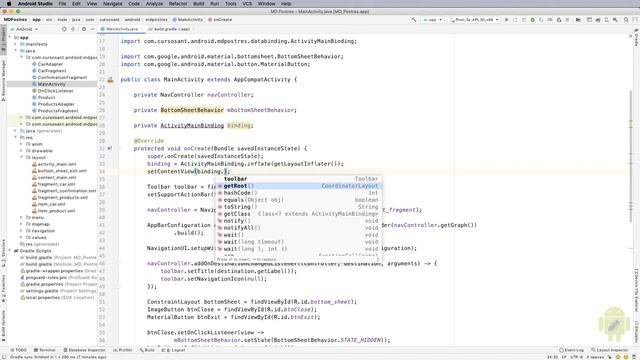Select toolbar suggestion in completion popup
The width and height of the screenshot is (640, 360).
coord(299,179)
